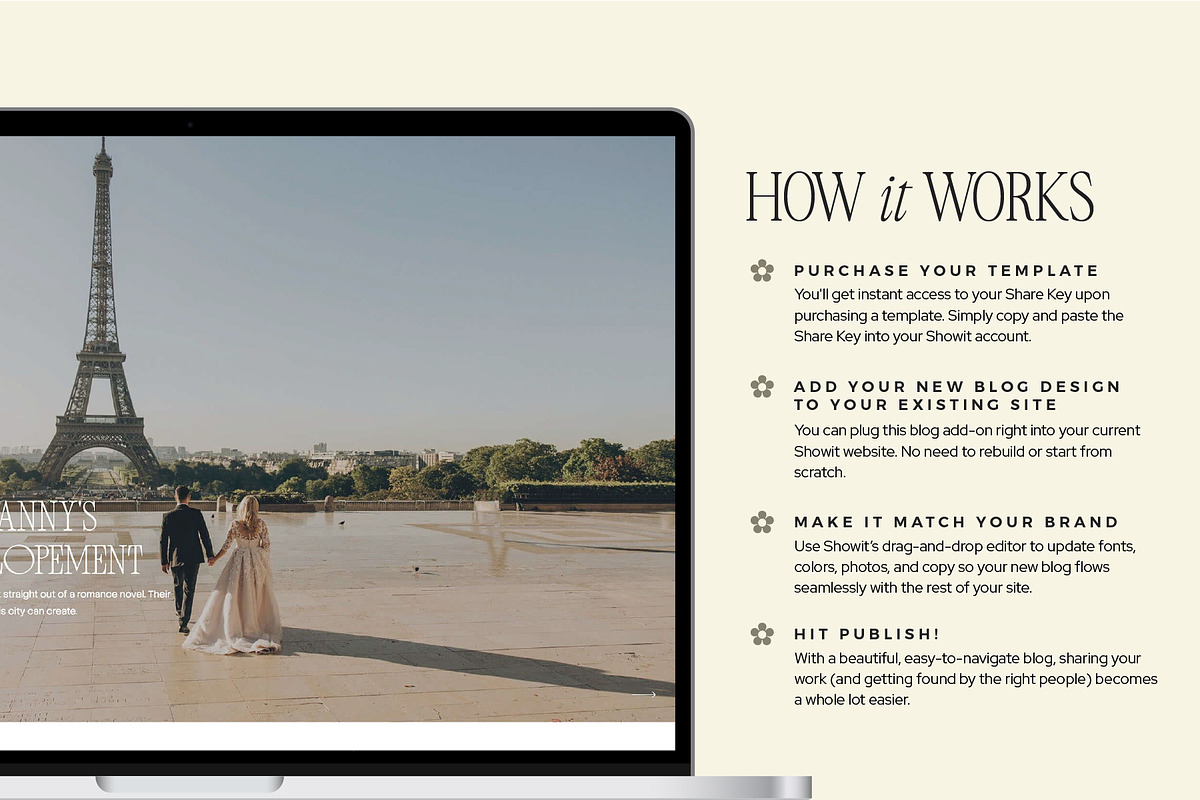This screenshot has height=800, width=1200.
Task: Click the HOW it WORKS heading
Action: tap(920, 197)
